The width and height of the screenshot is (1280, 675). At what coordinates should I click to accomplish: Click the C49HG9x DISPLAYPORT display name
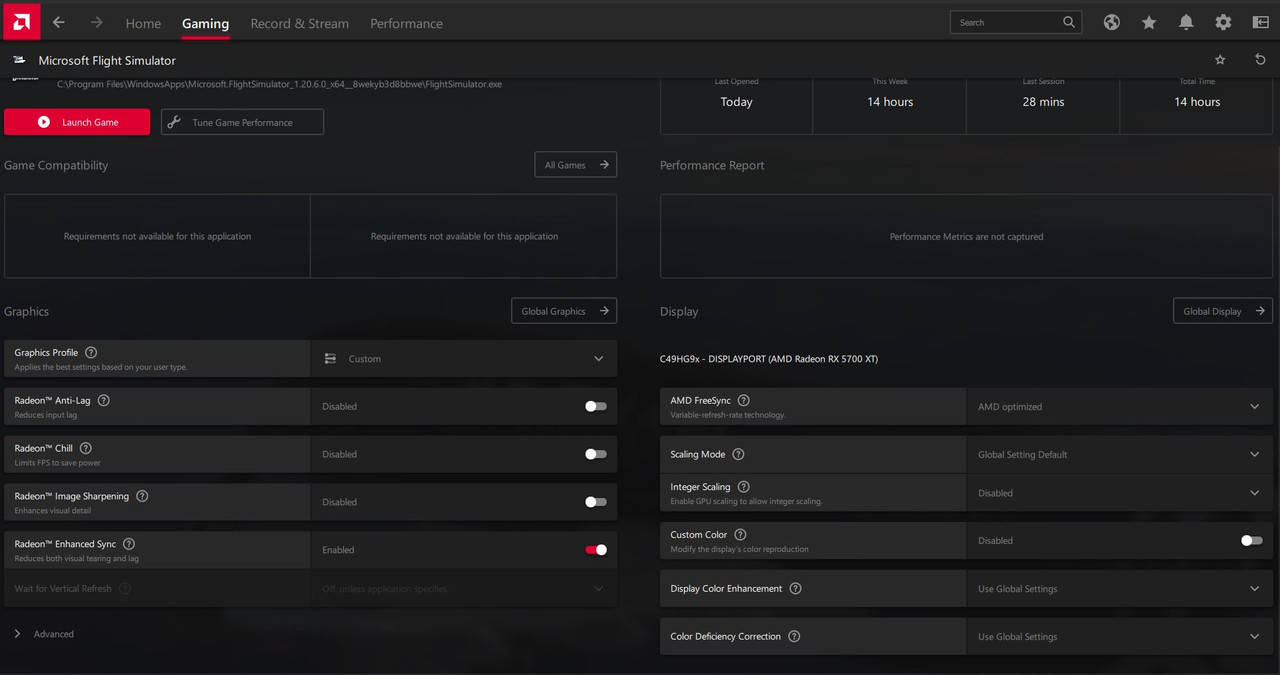(769, 359)
